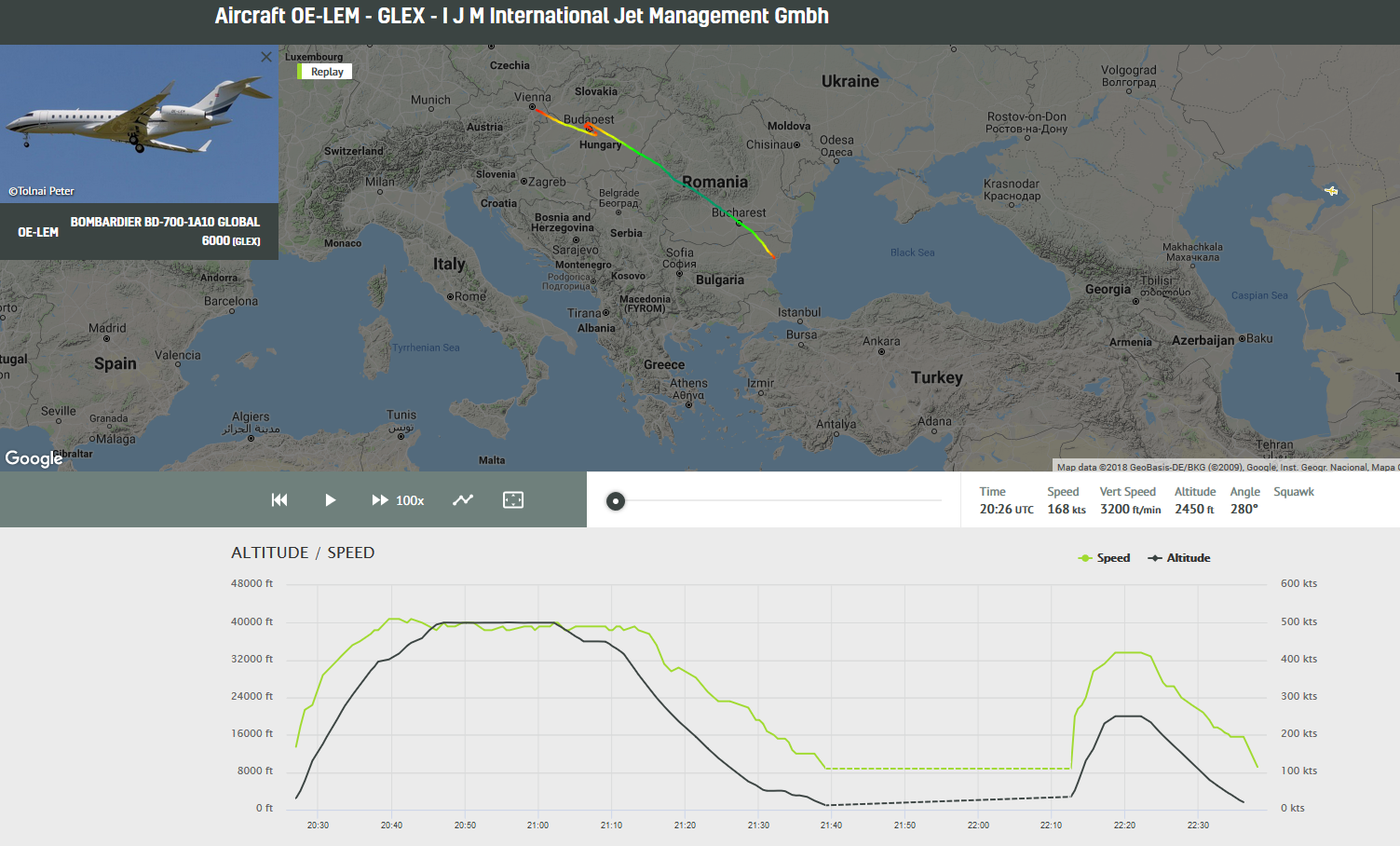Click the map data attribution text
The height and width of the screenshot is (846, 1400).
(x=1225, y=467)
